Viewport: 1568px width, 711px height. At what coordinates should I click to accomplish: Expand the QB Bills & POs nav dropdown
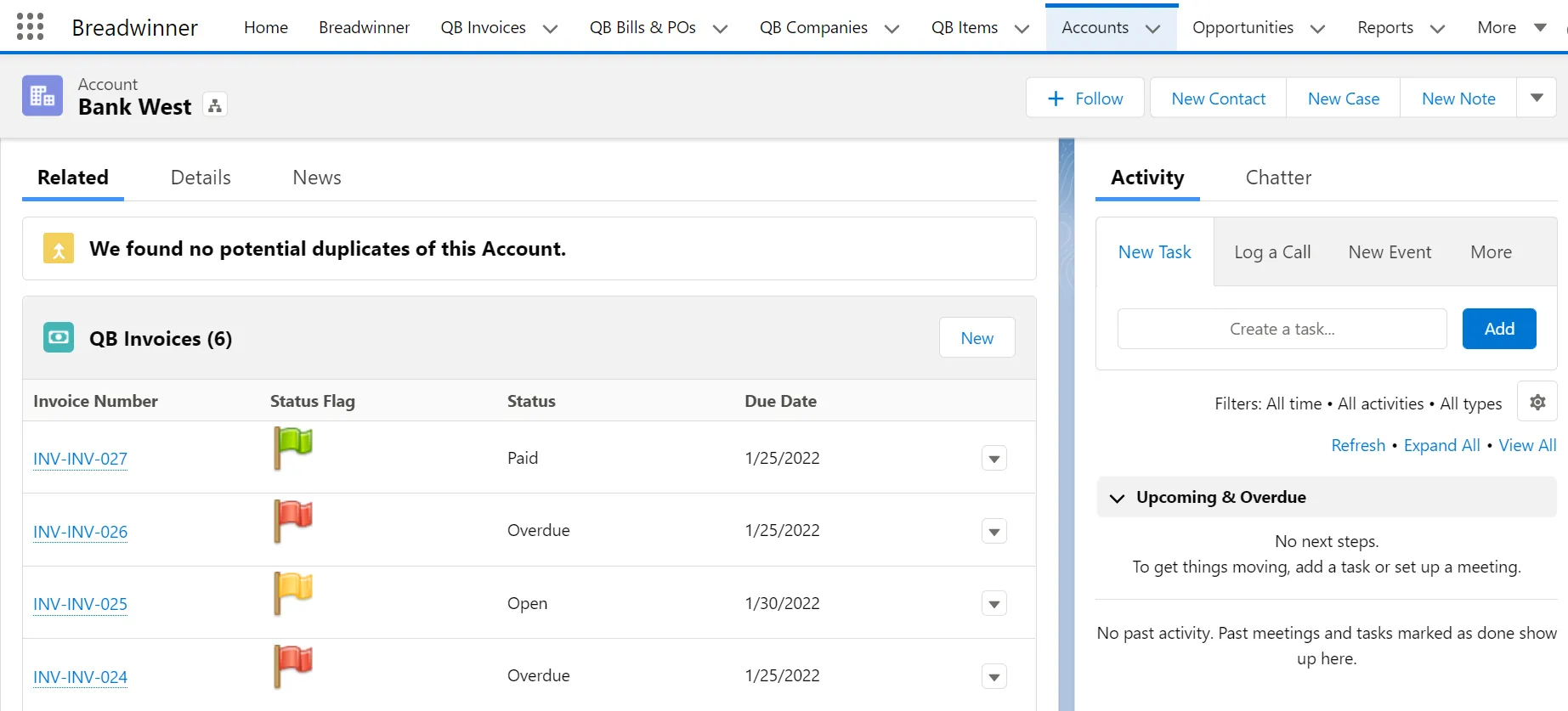point(721,28)
